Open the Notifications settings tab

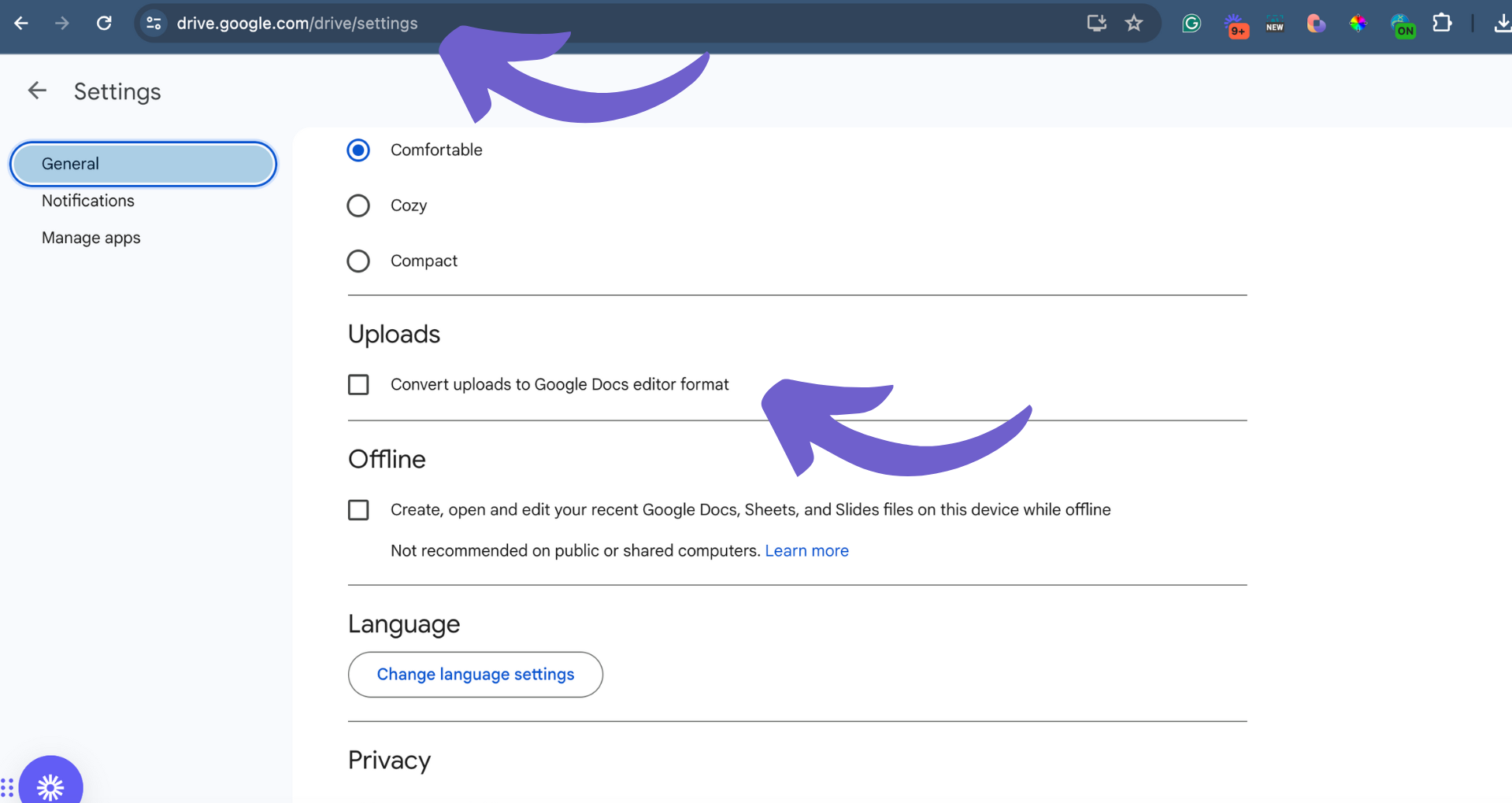88,201
